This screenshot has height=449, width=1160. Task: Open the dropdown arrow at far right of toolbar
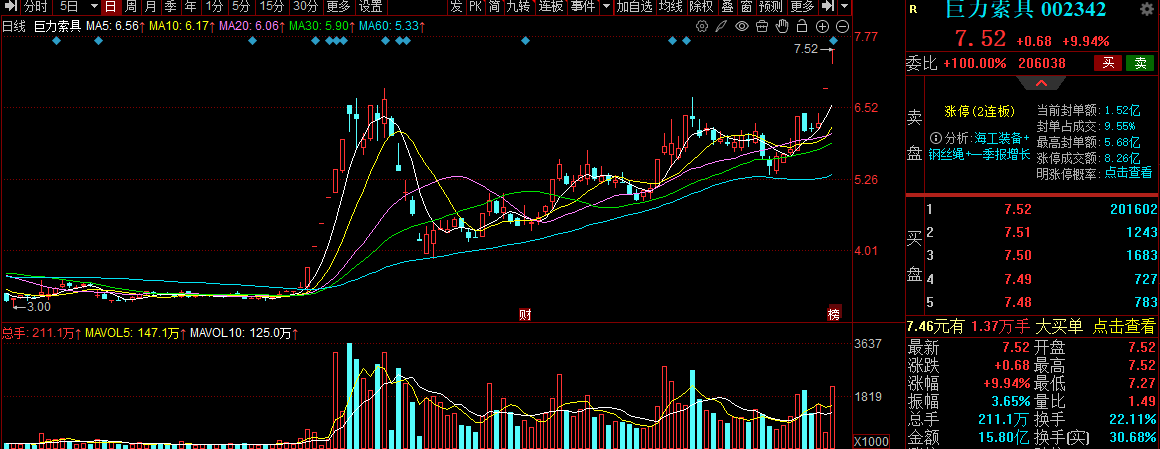pyautogui.click(x=845, y=7)
